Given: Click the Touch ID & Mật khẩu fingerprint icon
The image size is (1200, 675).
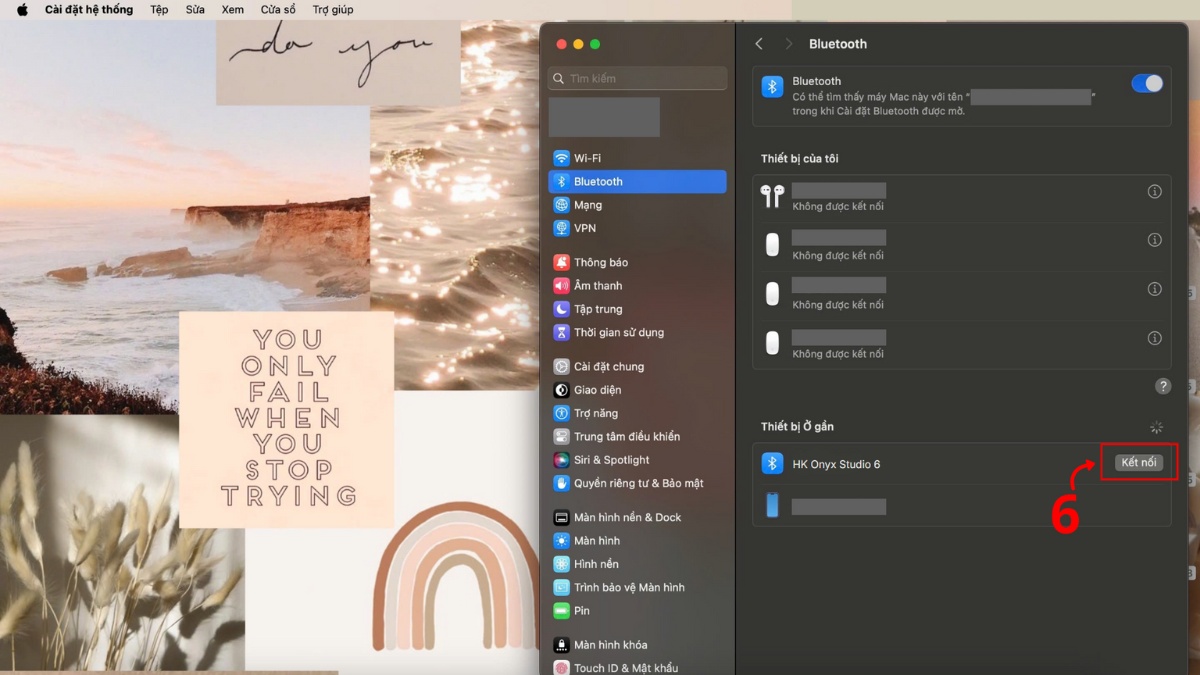Looking at the screenshot, I should pyautogui.click(x=562, y=667).
